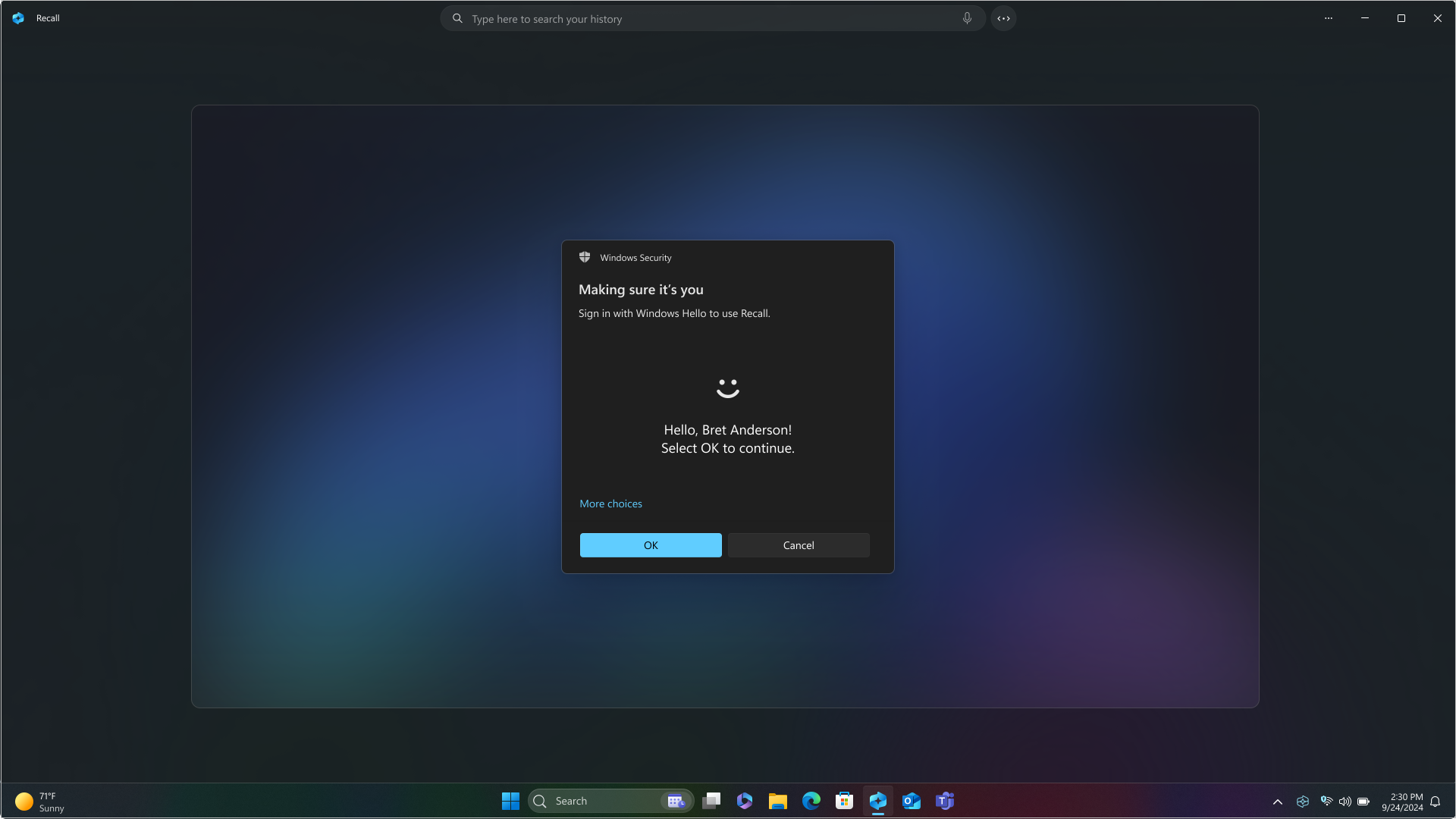Toggle battery status indicator
Viewport: 1456px width, 819px height.
(1364, 801)
